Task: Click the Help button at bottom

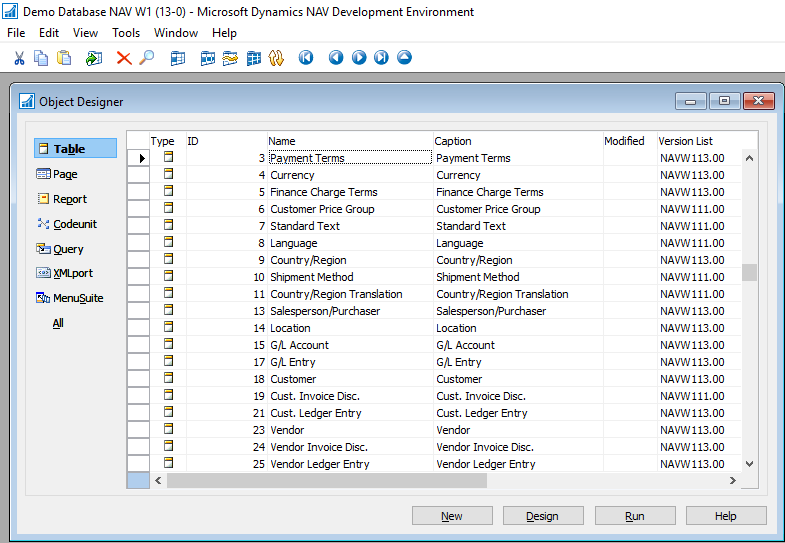Action: (726, 516)
